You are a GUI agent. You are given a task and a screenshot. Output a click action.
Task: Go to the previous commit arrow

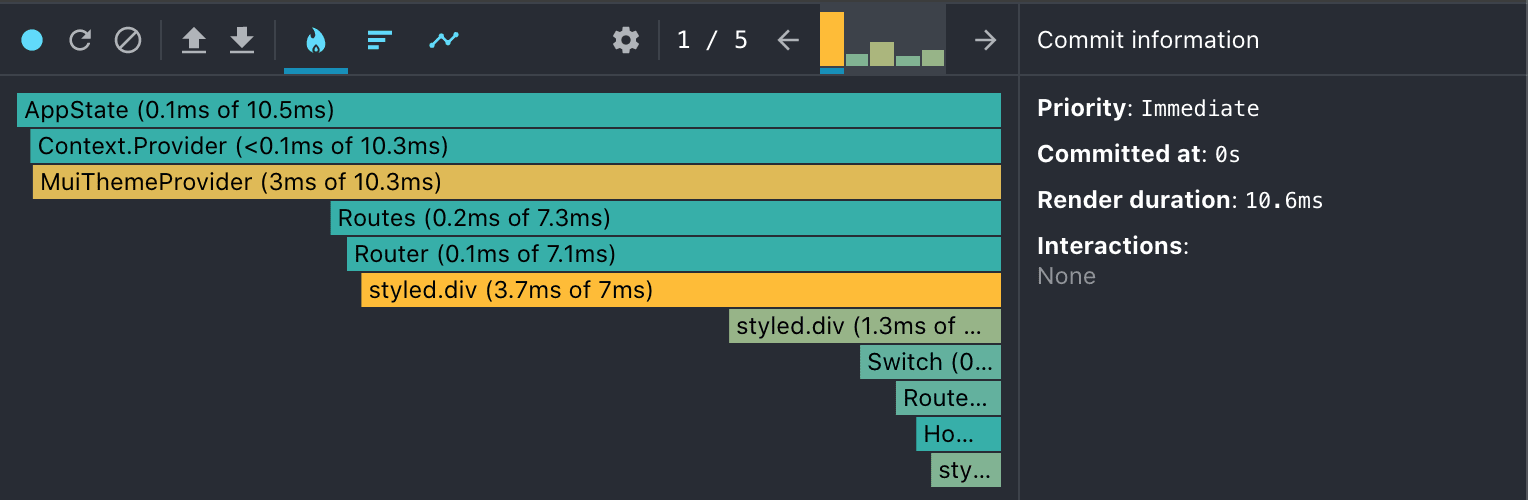(x=789, y=40)
